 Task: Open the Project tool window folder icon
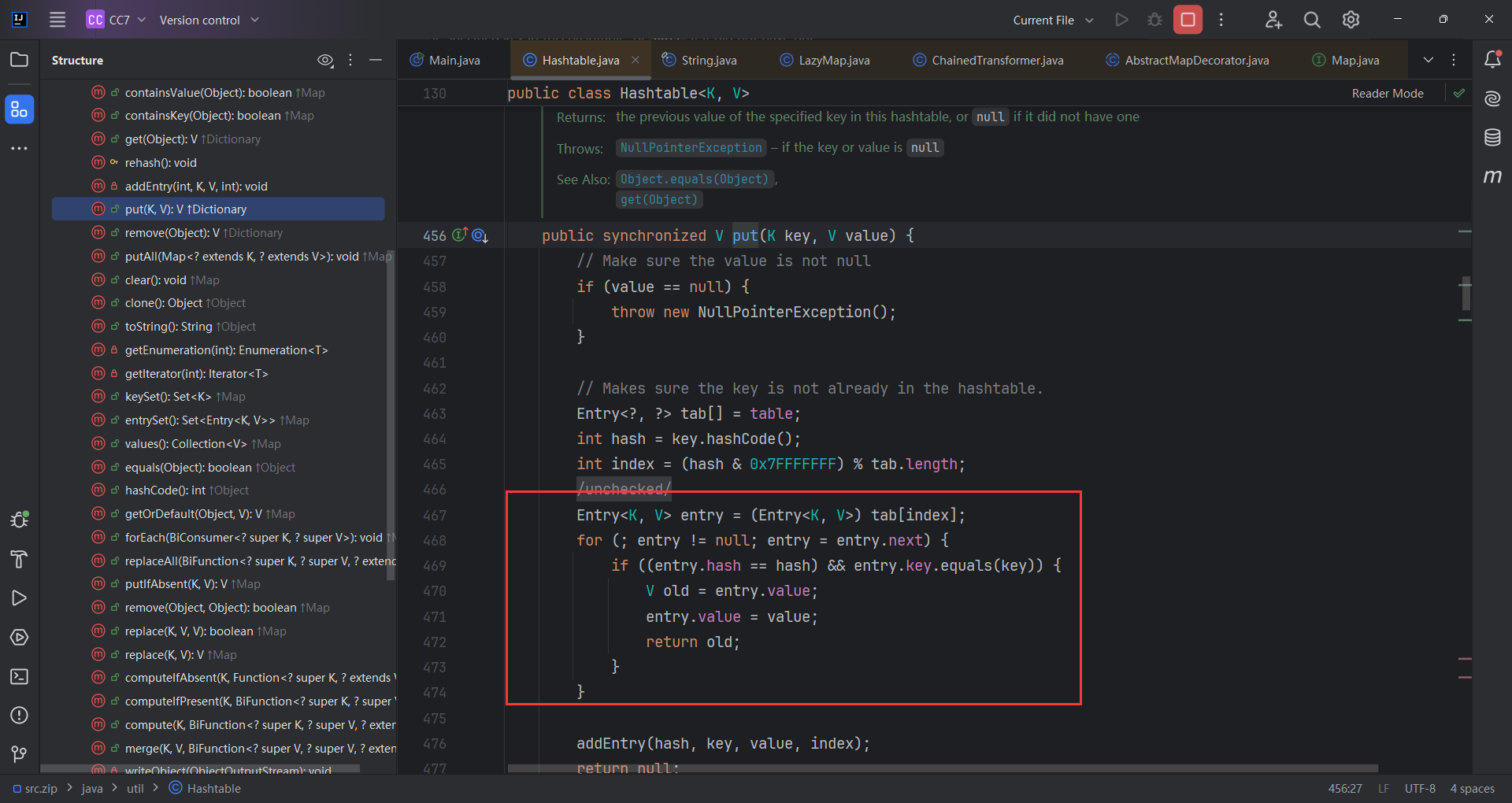click(19, 60)
